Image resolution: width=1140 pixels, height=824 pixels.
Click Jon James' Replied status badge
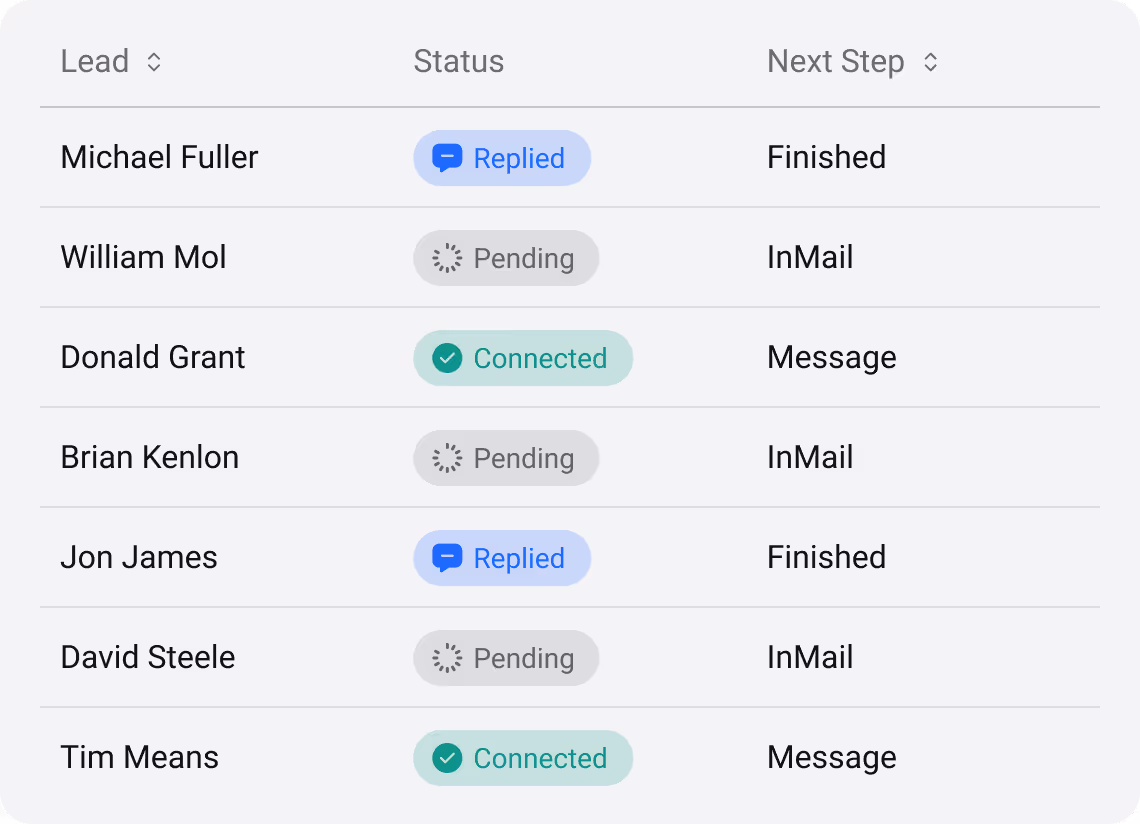tap(502, 558)
